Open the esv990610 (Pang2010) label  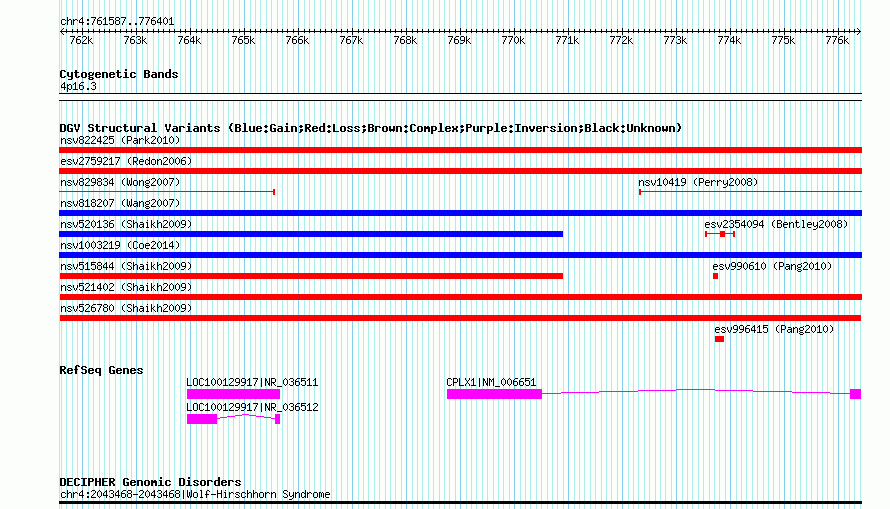(x=772, y=266)
